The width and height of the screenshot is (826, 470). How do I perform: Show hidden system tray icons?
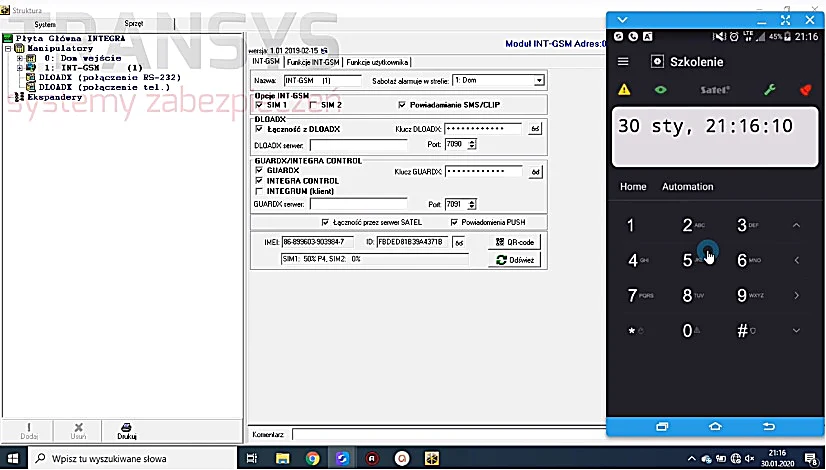point(692,458)
